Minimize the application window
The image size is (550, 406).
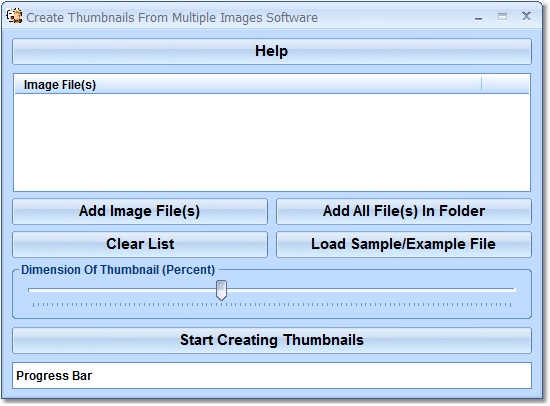click(x=478, y=17)
